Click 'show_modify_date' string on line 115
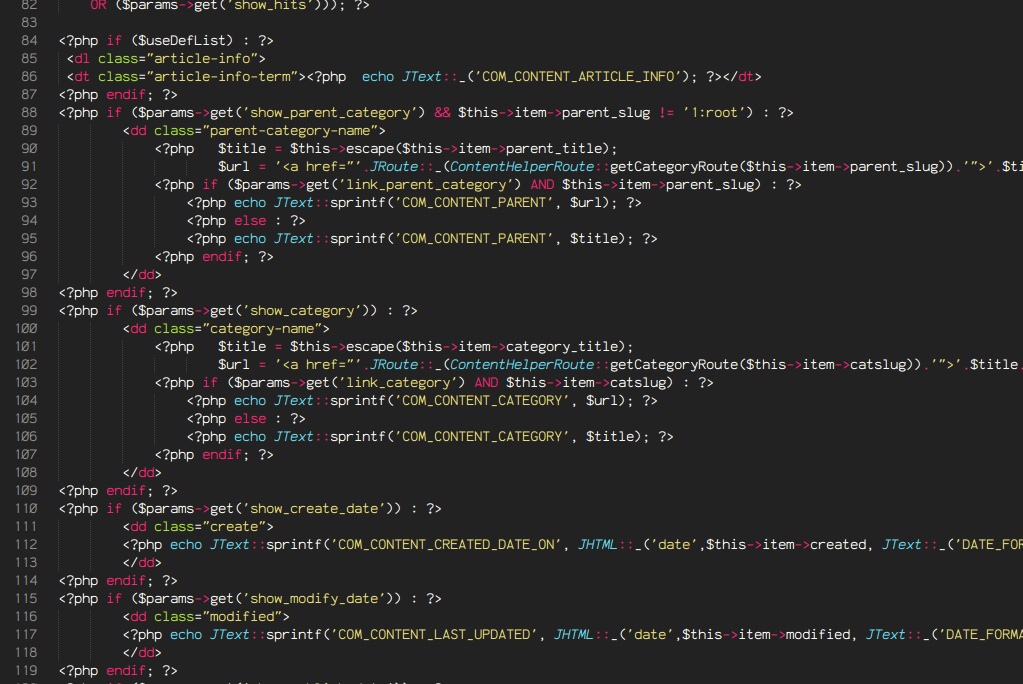1023x684 pixels. tap(314, 598)
